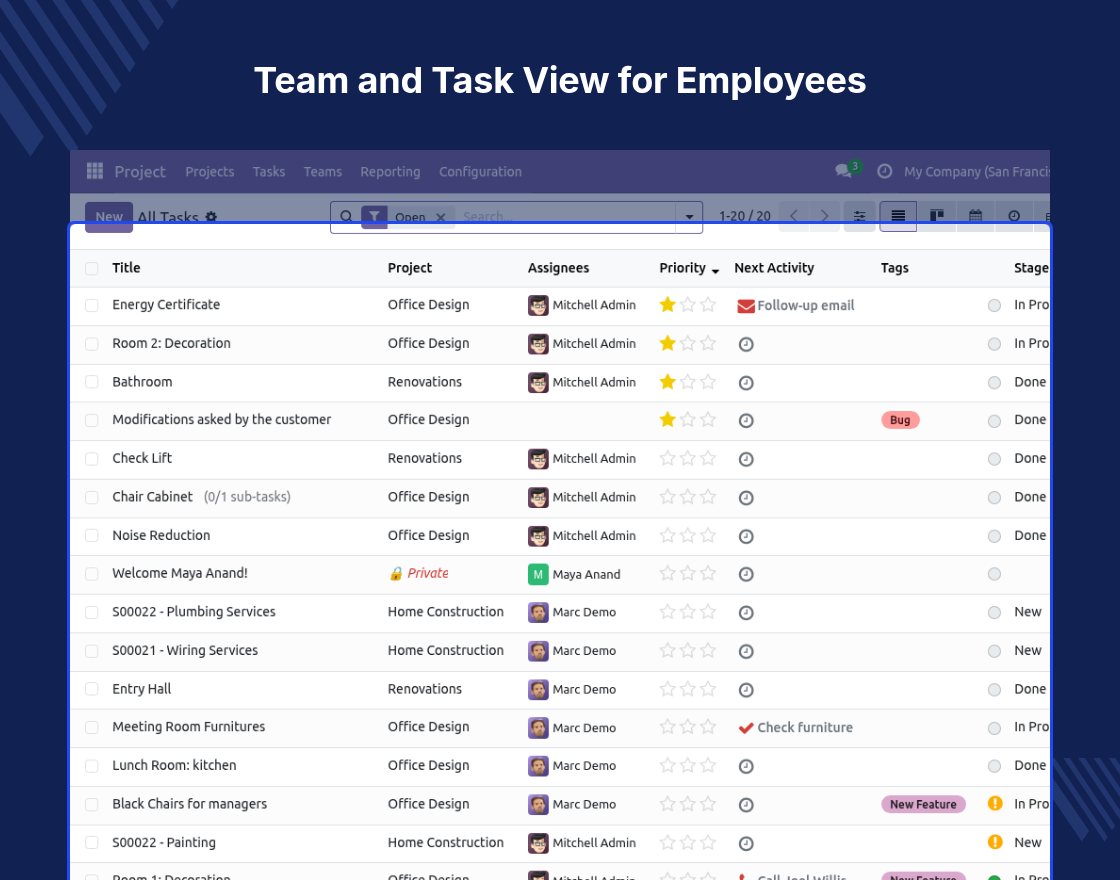Tick the Energy Certificate row checkbox
The width and height of the screenshot is (1120, 880).
pyautogui.click(x=91, y=306)
